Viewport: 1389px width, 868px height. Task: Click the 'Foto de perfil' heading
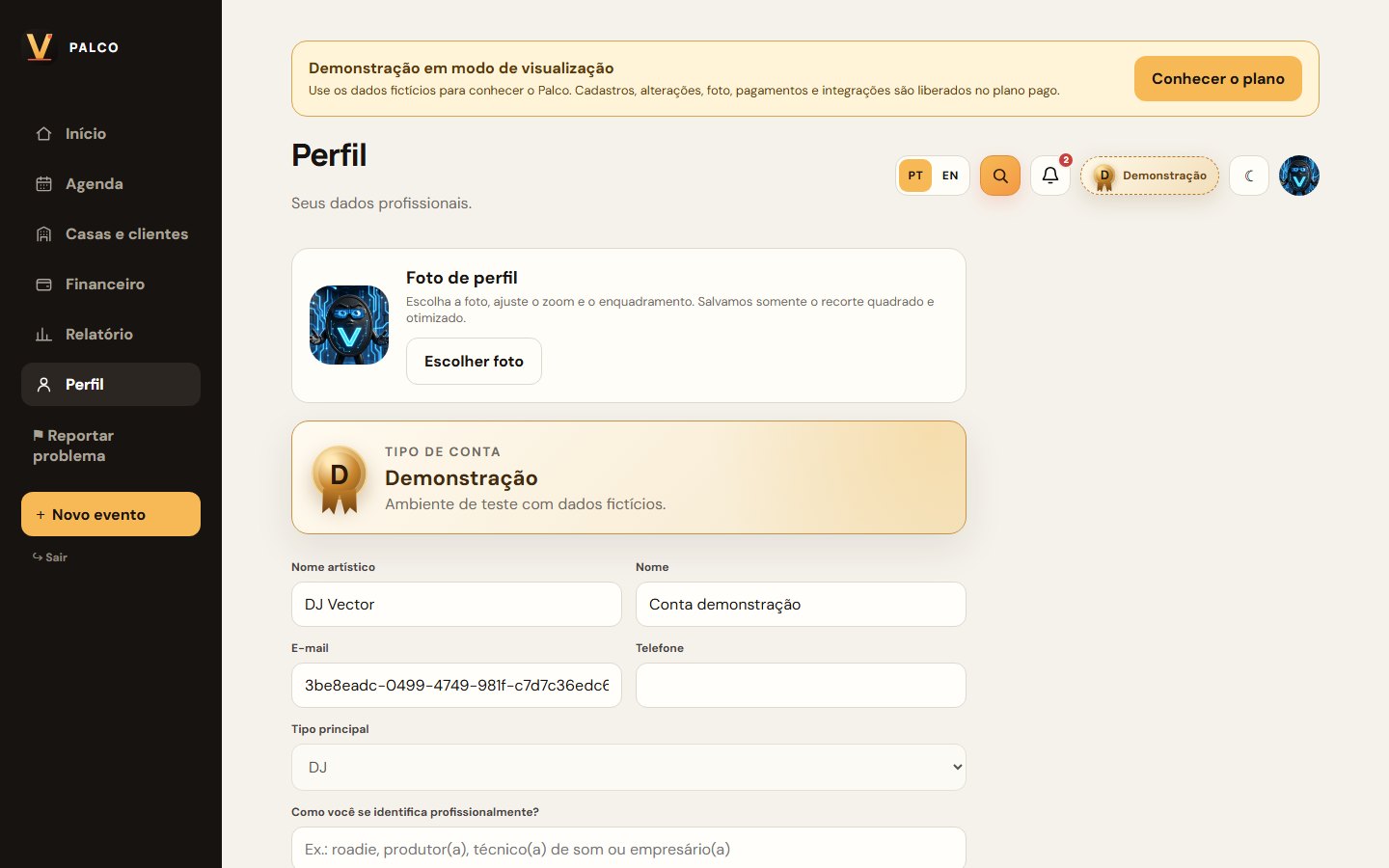[x=461, y=278]
